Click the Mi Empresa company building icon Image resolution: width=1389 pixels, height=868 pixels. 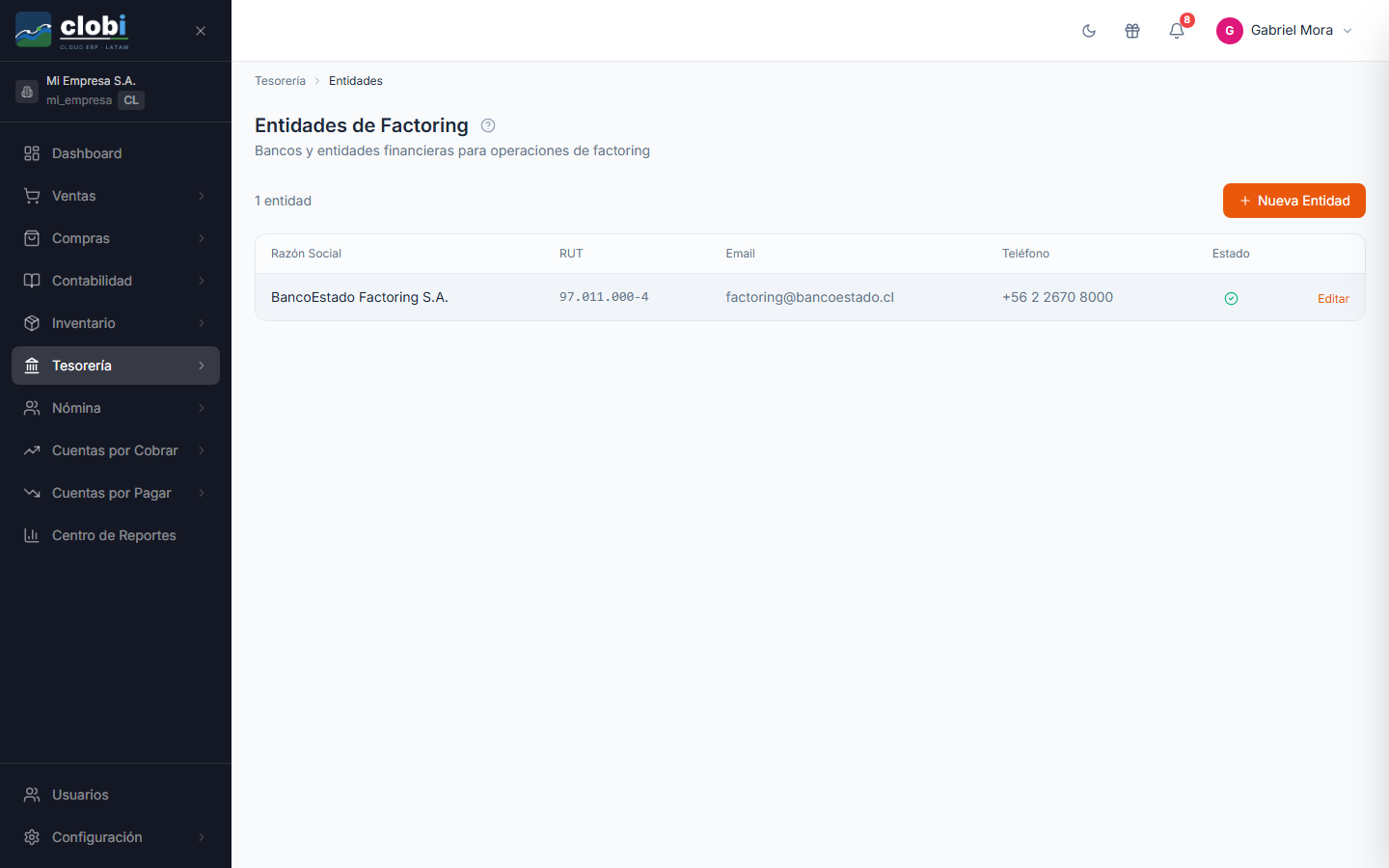point(27,91)
